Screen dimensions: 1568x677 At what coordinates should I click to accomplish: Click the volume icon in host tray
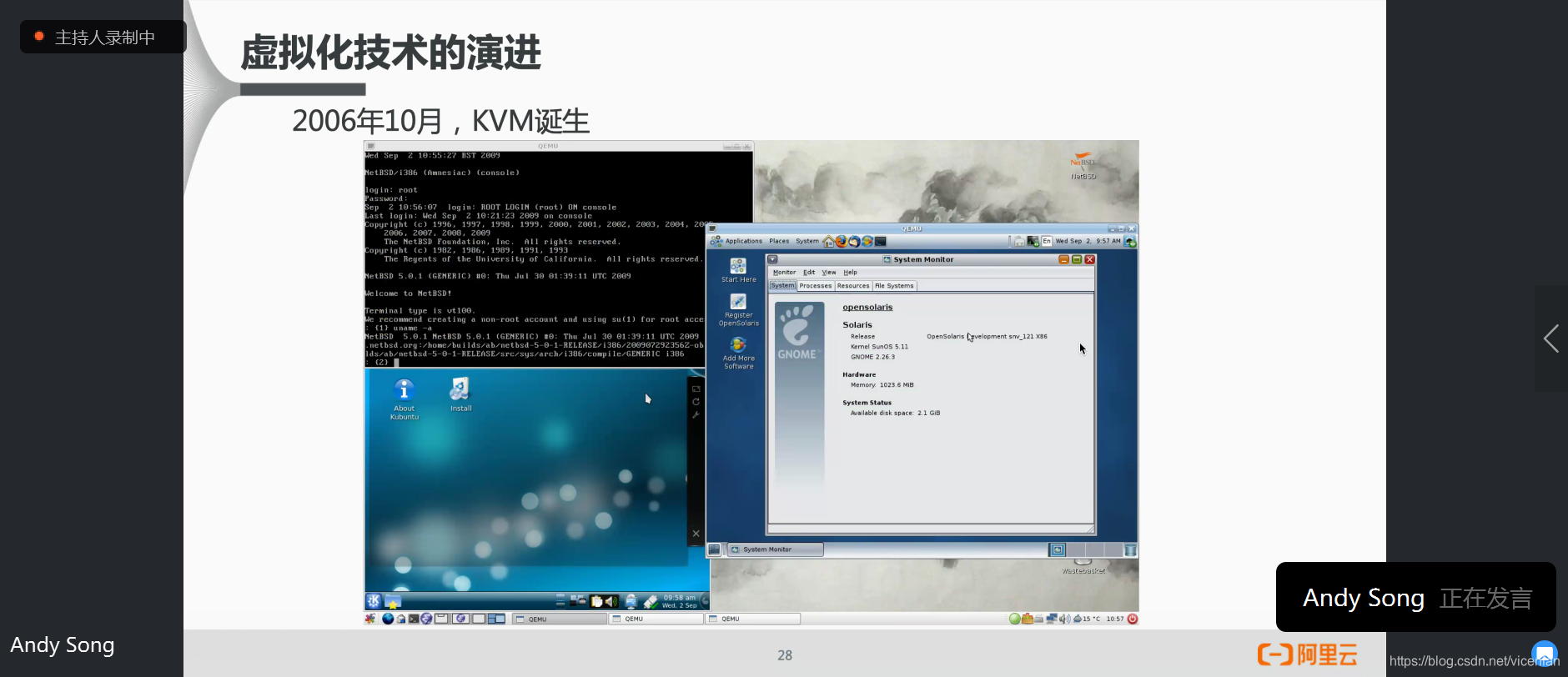pyautogui.click(x=1064, y=619)
